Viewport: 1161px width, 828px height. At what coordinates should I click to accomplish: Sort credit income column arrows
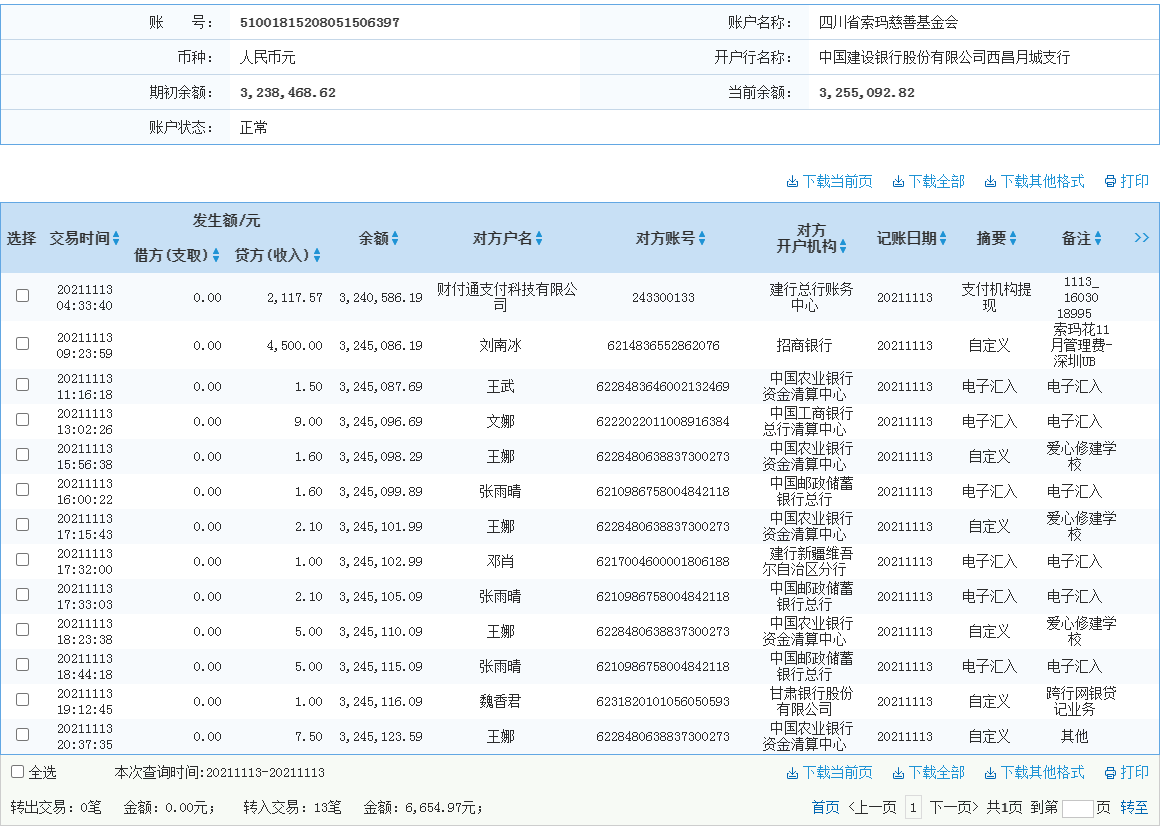coord(317,256)
